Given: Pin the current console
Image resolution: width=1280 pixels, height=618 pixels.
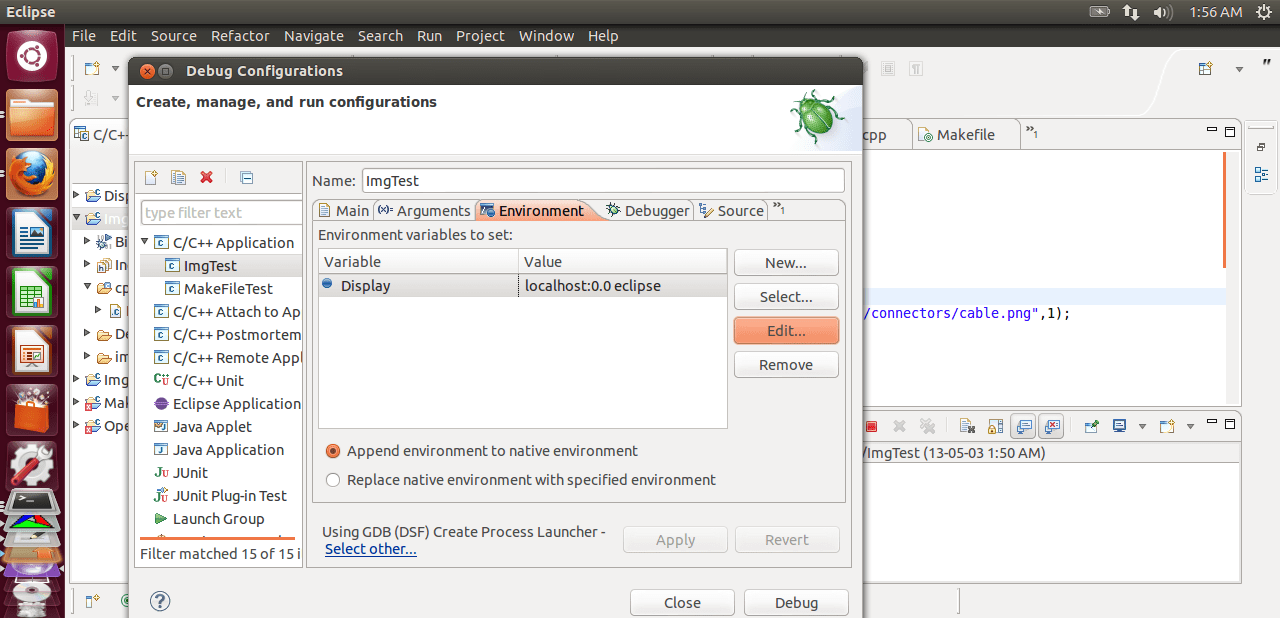Looking at the screenshot, I should [1090, 425].
